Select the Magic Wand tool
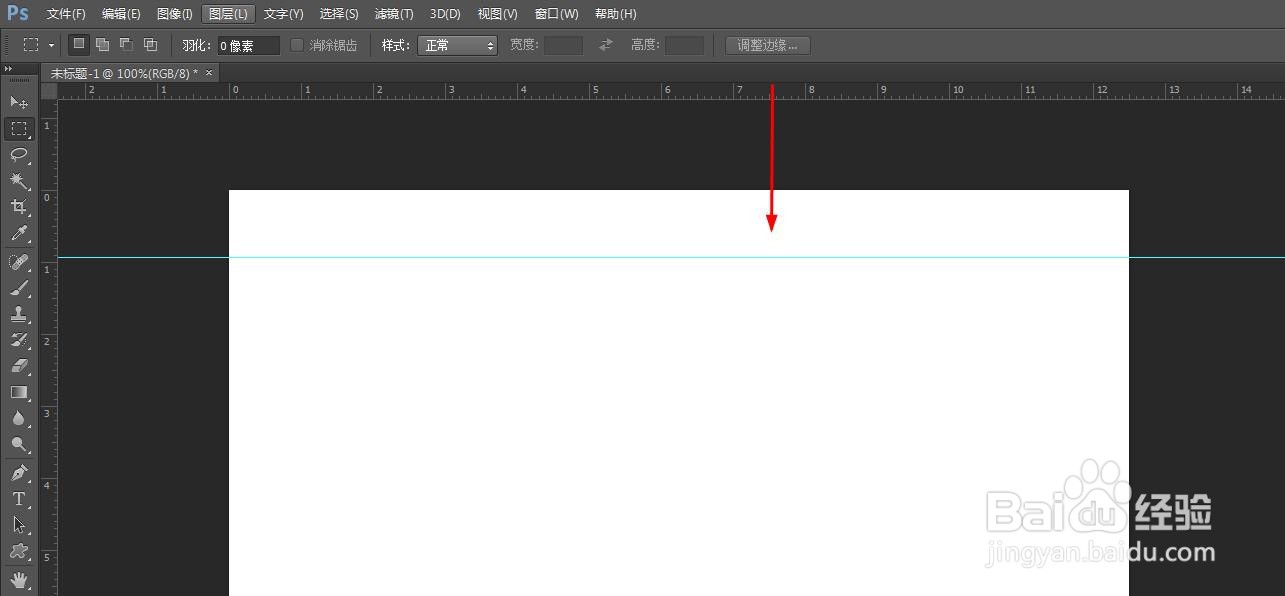The image size is (1285, 596). [19, 180]
